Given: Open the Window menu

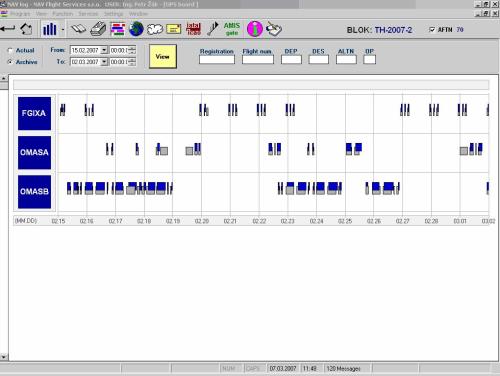Looking at the screenshot, I should 138,14.
